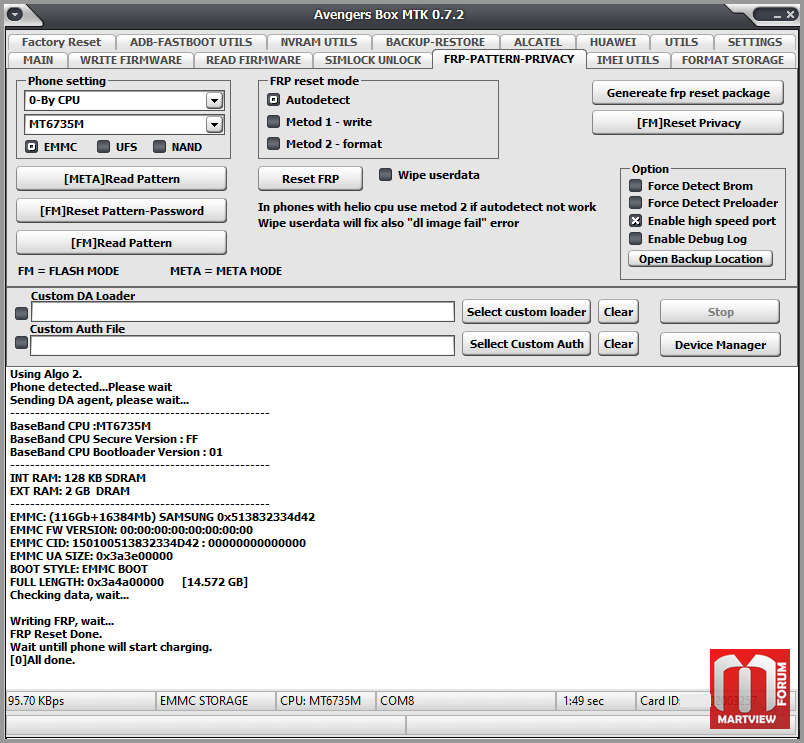The height and width of the screenshot is (743, 804).
Task: Select FRP-PATTERN-PRIVACY tab
Action: click(509, 59)
